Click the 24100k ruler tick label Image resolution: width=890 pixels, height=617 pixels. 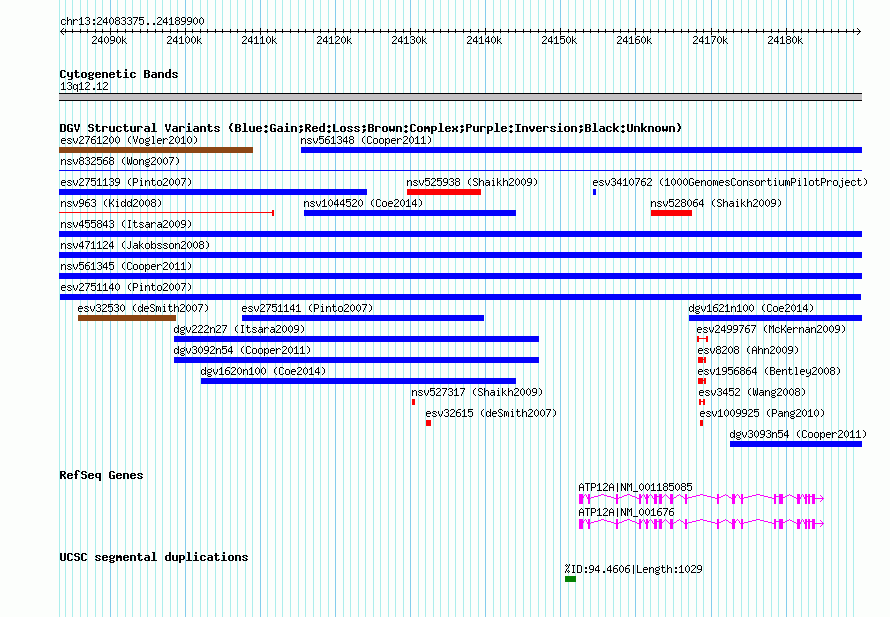pyautogui.click(x=184, y=40)
